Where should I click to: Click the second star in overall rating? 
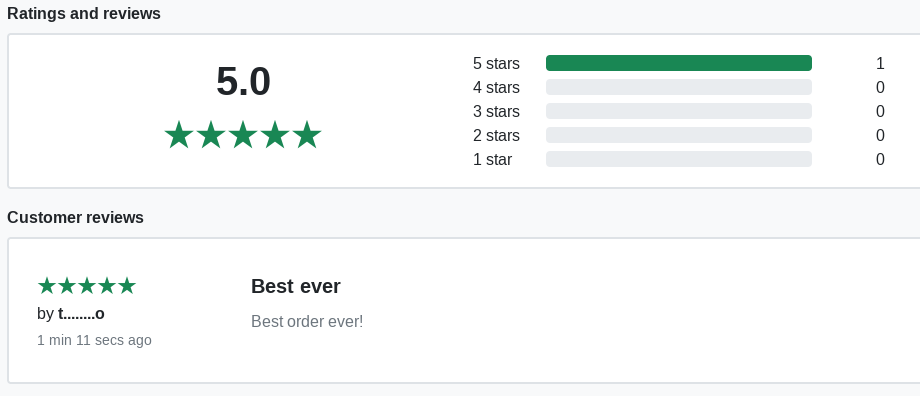pos(211,135)
